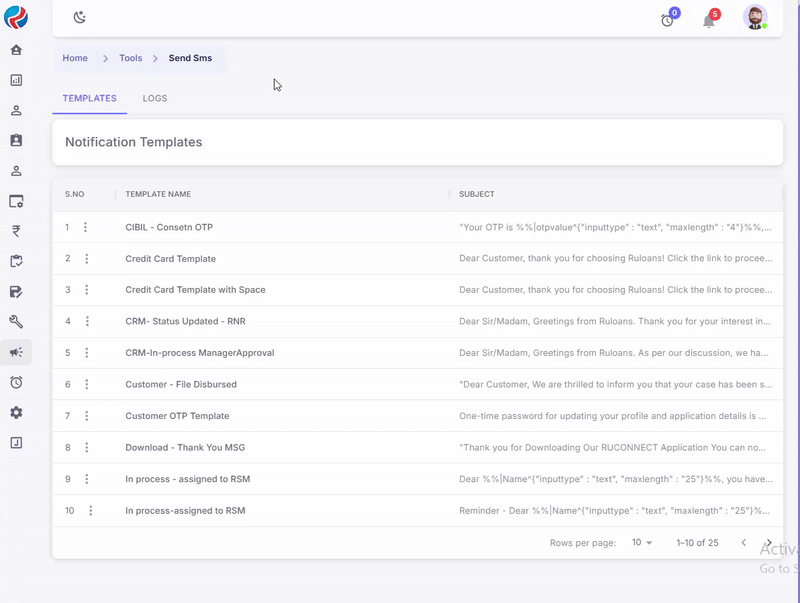Open actions menu for Customer - File Disbursed
The width and height of the screenshot is (800, 603).
87,385
